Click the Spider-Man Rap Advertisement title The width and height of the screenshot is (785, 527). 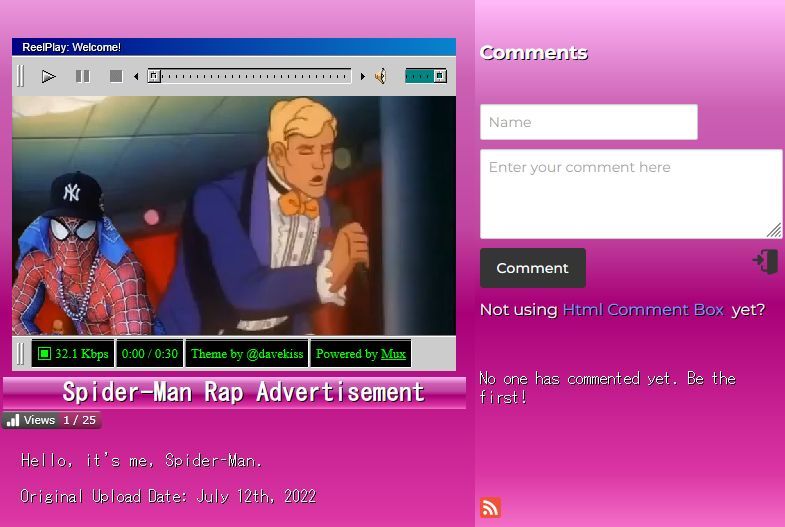(244, 392)
